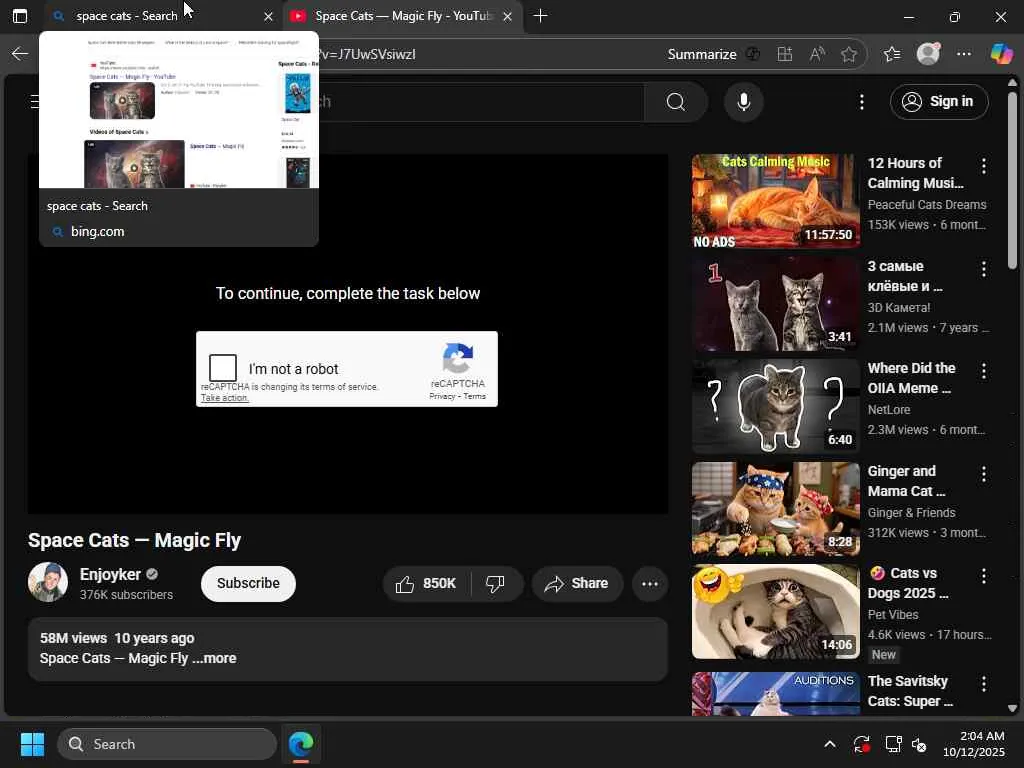Open the split screen icon in address bar
This screenshot has height=768, width=1024.
pos(785,54)
